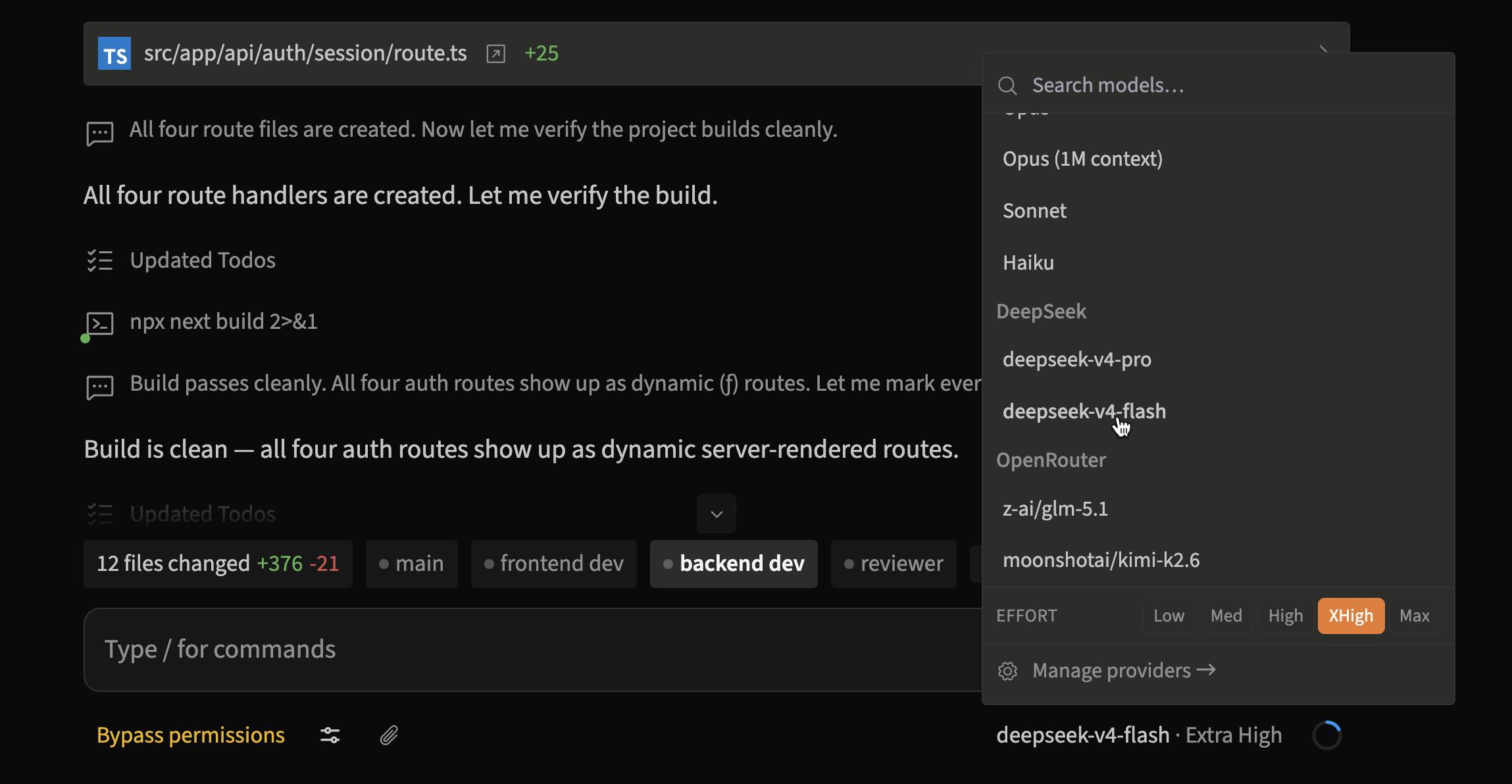Click the faded Updated Todos checklist icon
The width and height of the screenshot is (1512, 784).
100,514
